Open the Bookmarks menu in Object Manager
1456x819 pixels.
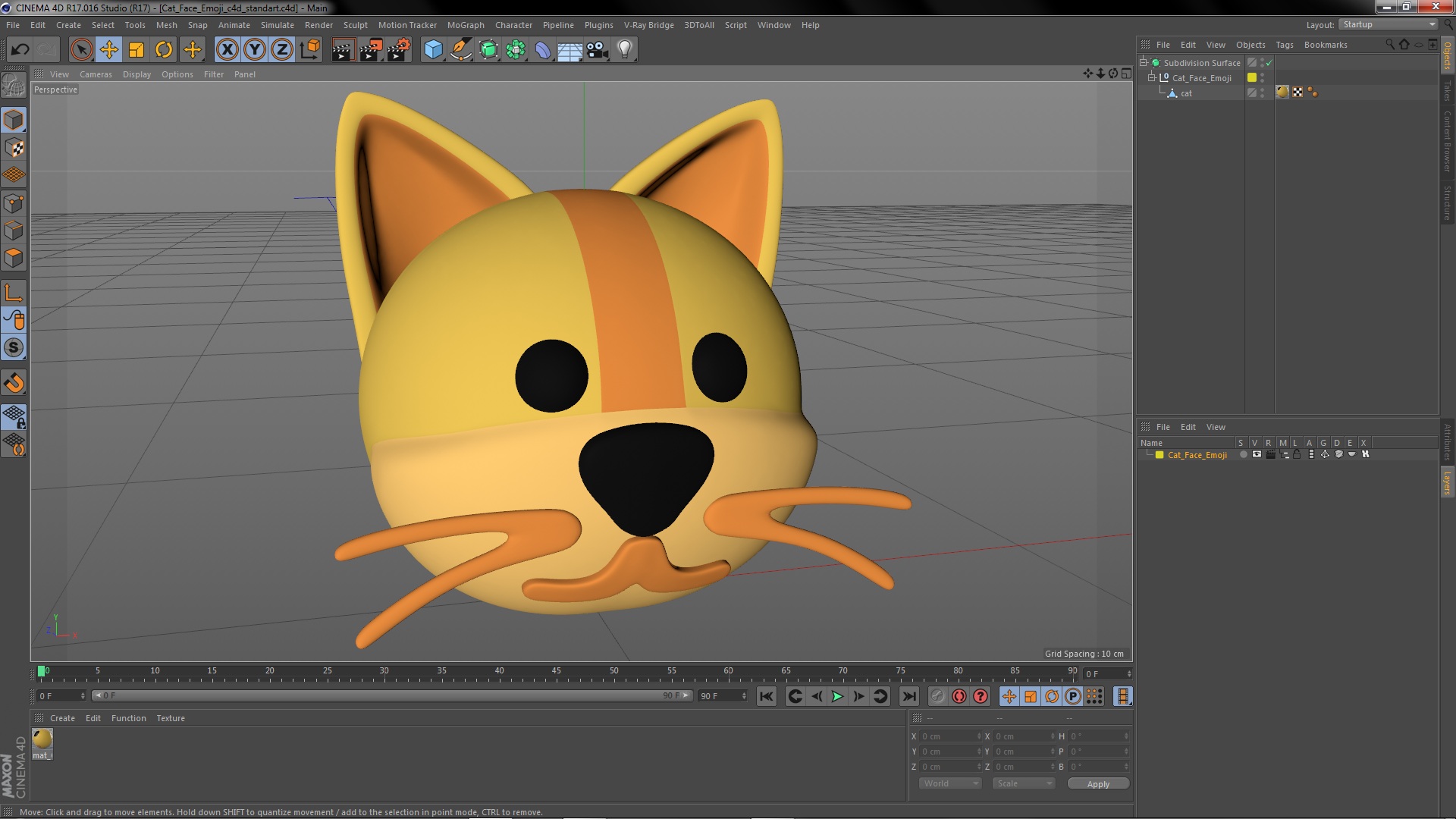tap(1326, 45)
